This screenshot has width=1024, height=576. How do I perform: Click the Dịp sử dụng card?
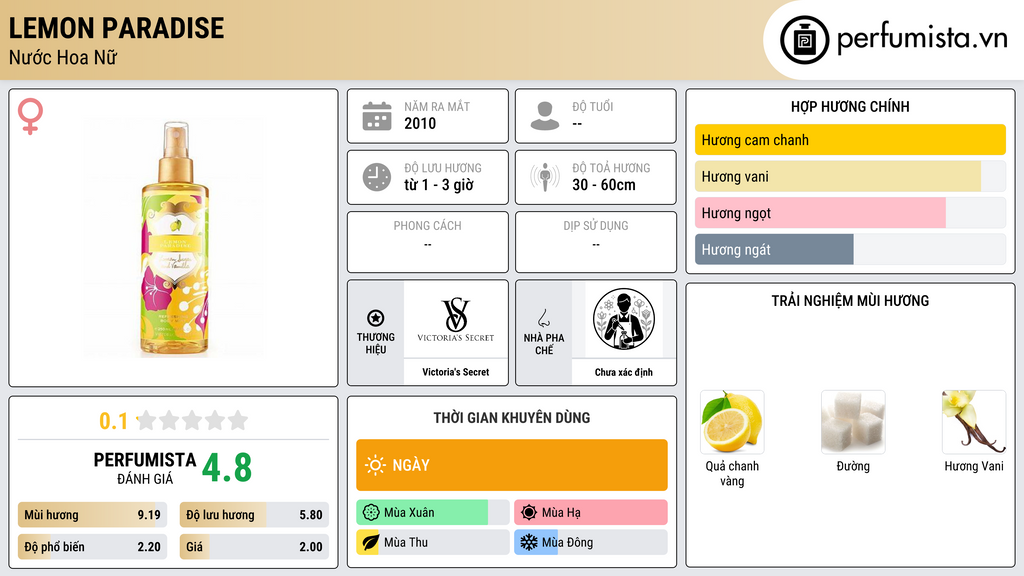(x=596, y=242)
